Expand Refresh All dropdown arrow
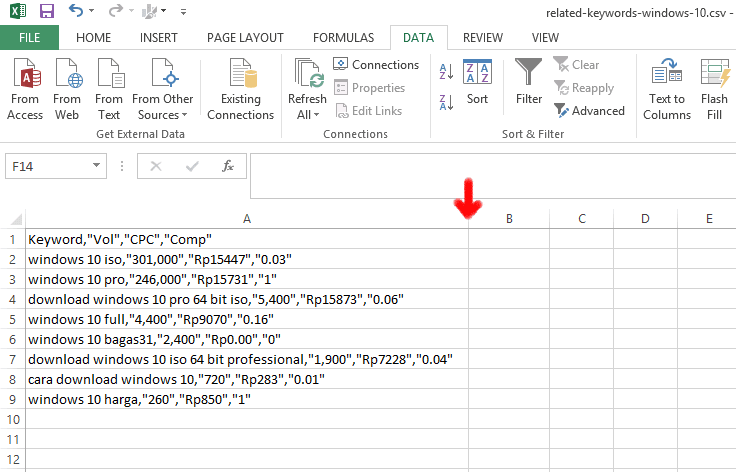This screenshot has height=472, width=736. pos(316,115)
